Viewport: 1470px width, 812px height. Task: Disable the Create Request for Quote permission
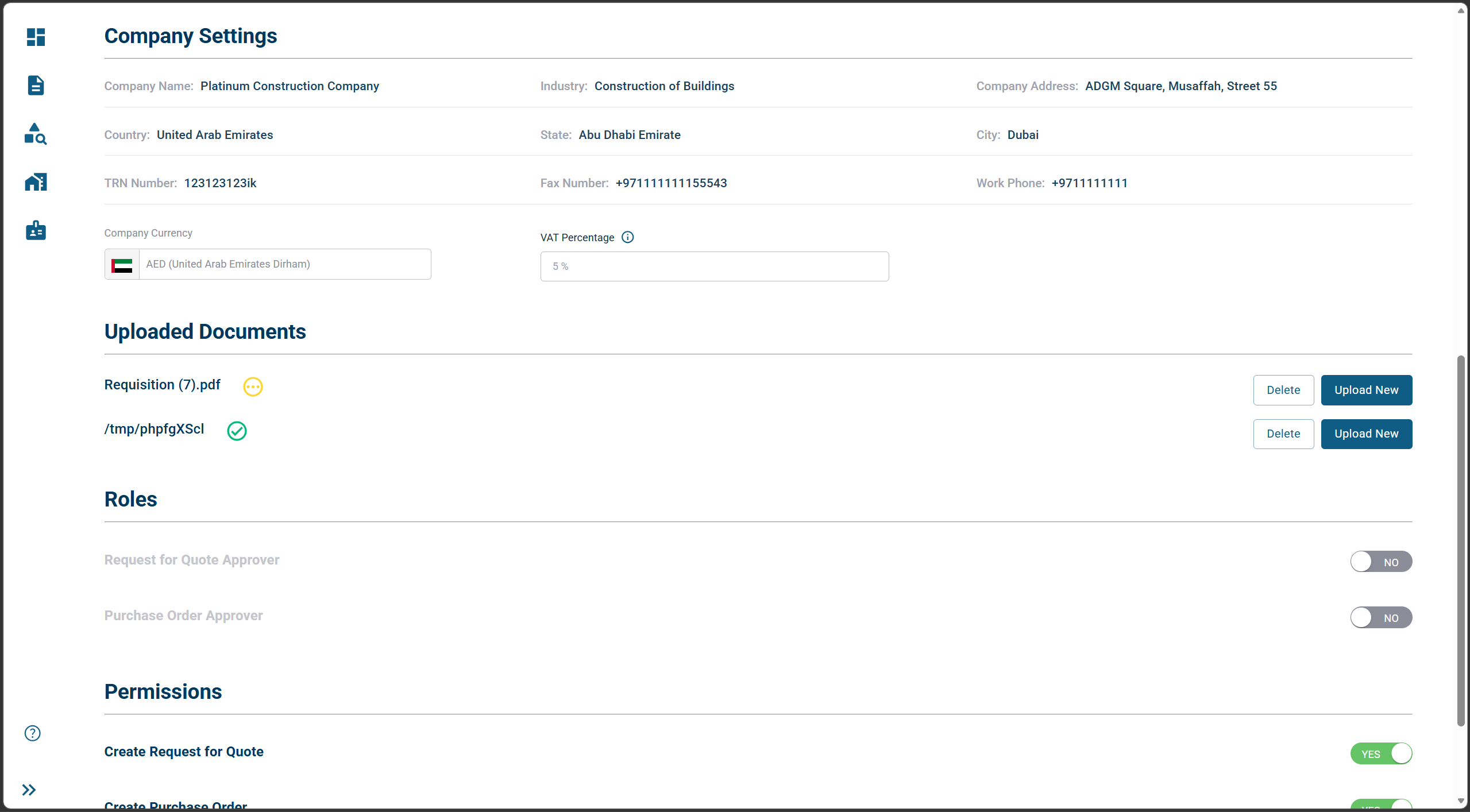pyautogui.click(x=1380, y=753)
